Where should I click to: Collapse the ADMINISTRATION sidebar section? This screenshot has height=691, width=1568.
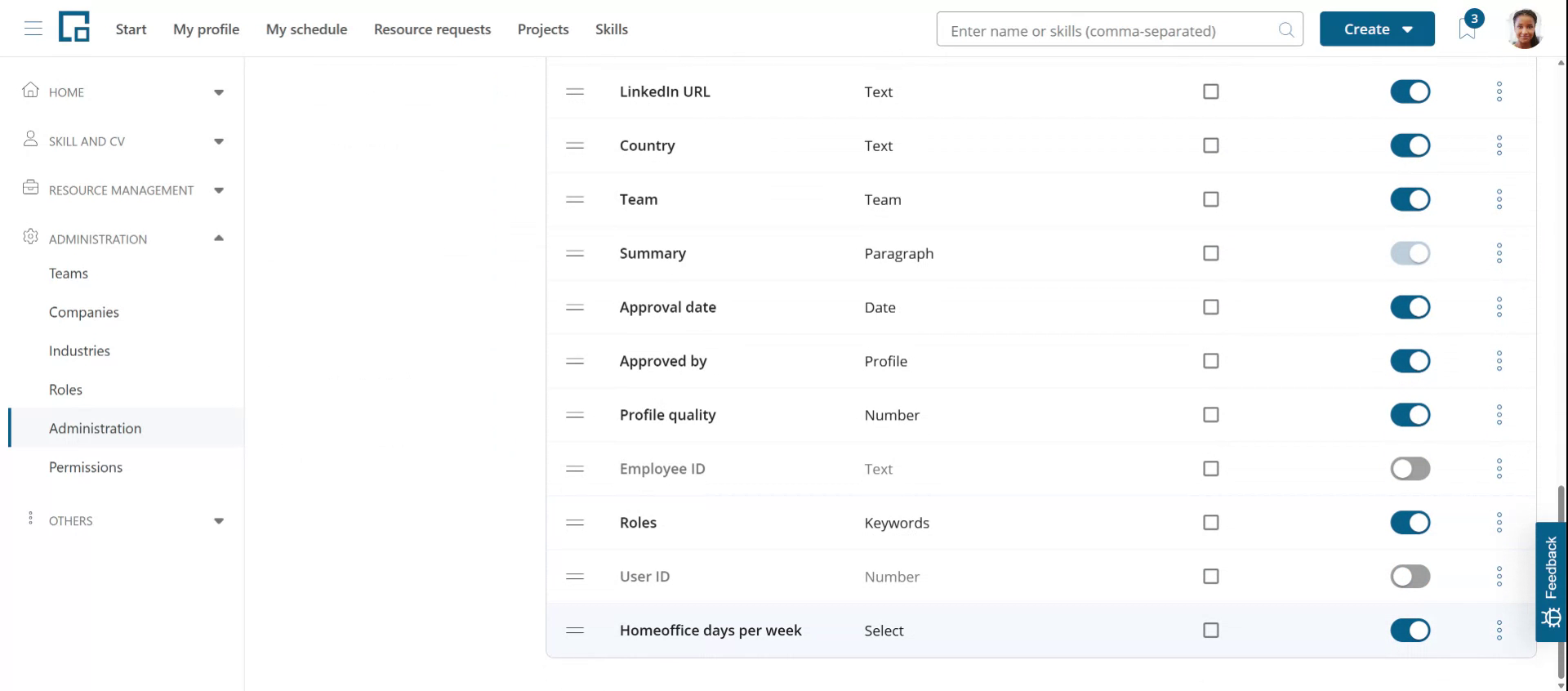(x=122, y=239)
